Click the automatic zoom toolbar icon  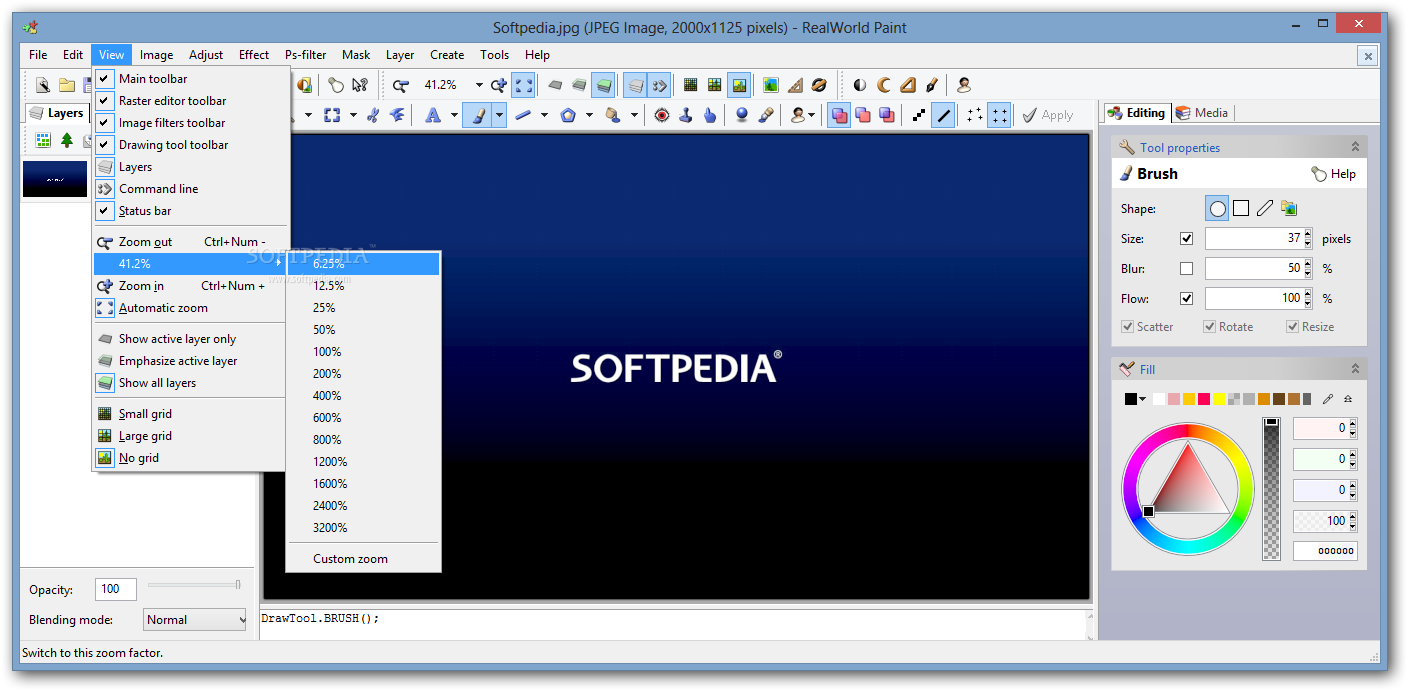(x=523, y=85)
